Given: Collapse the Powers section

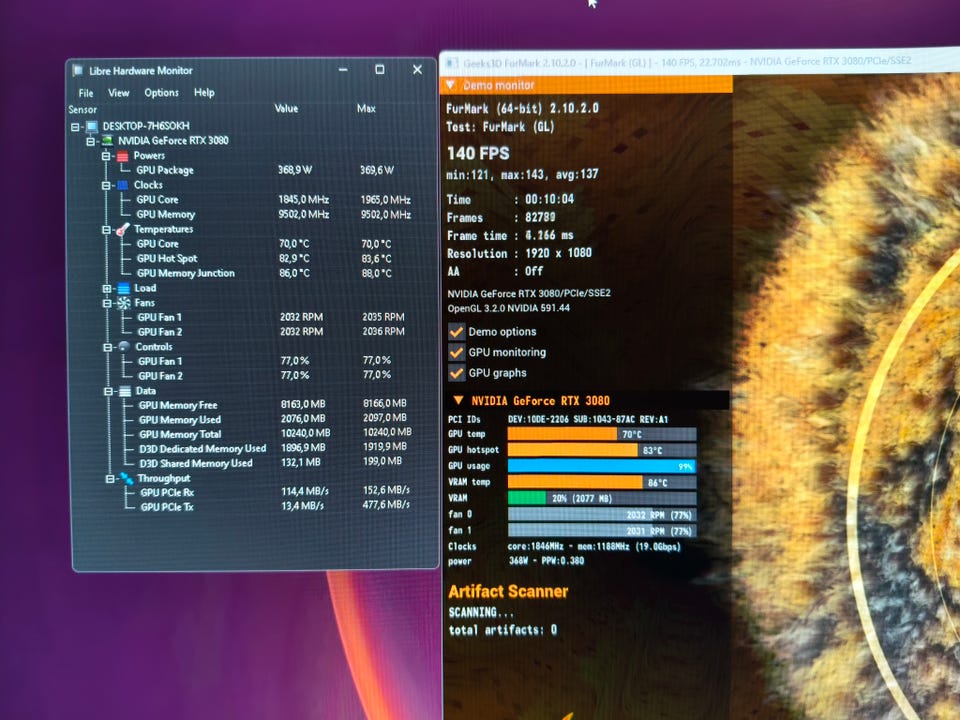Looking at the screenshot, I should point(105,156).
